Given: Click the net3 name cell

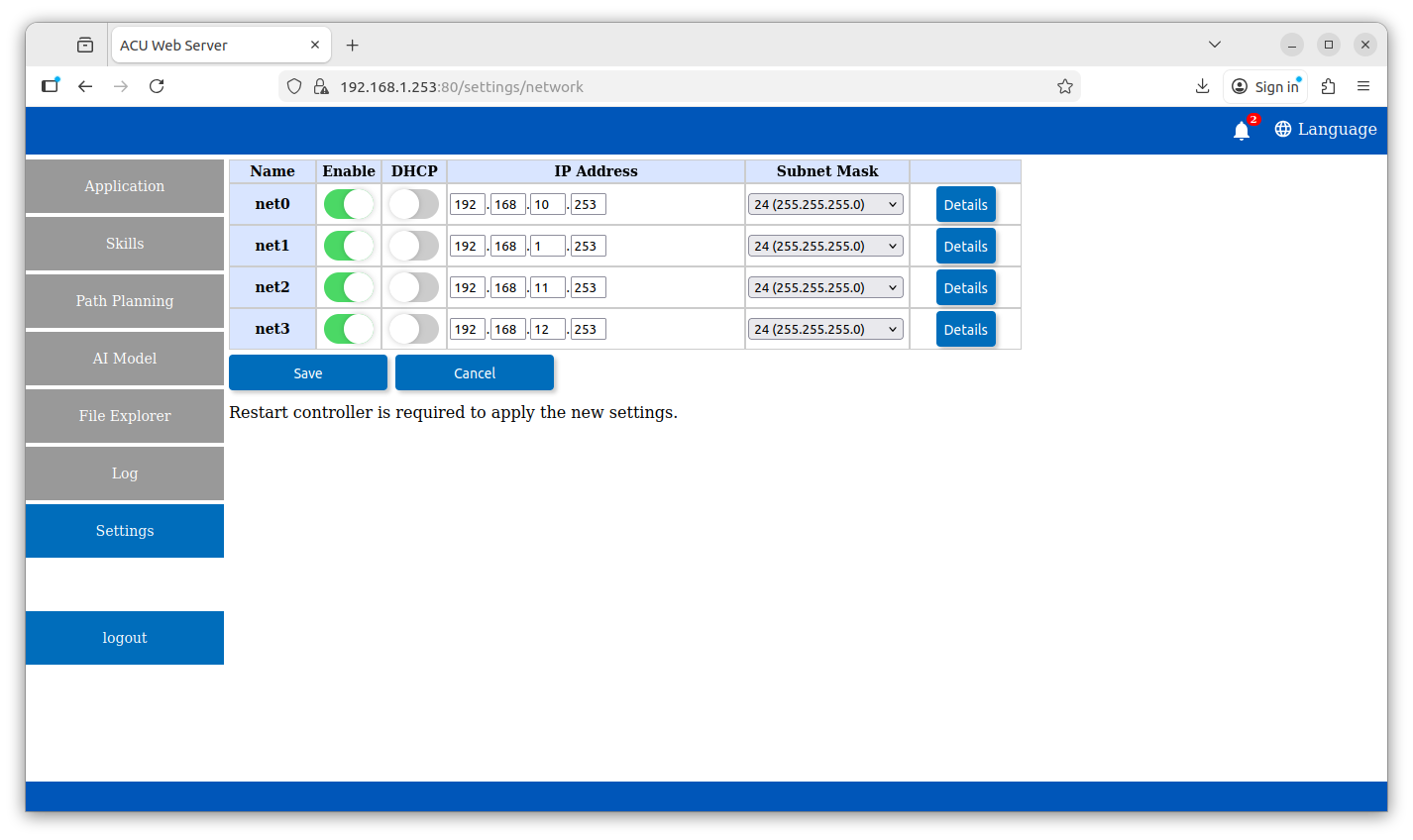Looking at the screenshot, I should tap(272, 329).
